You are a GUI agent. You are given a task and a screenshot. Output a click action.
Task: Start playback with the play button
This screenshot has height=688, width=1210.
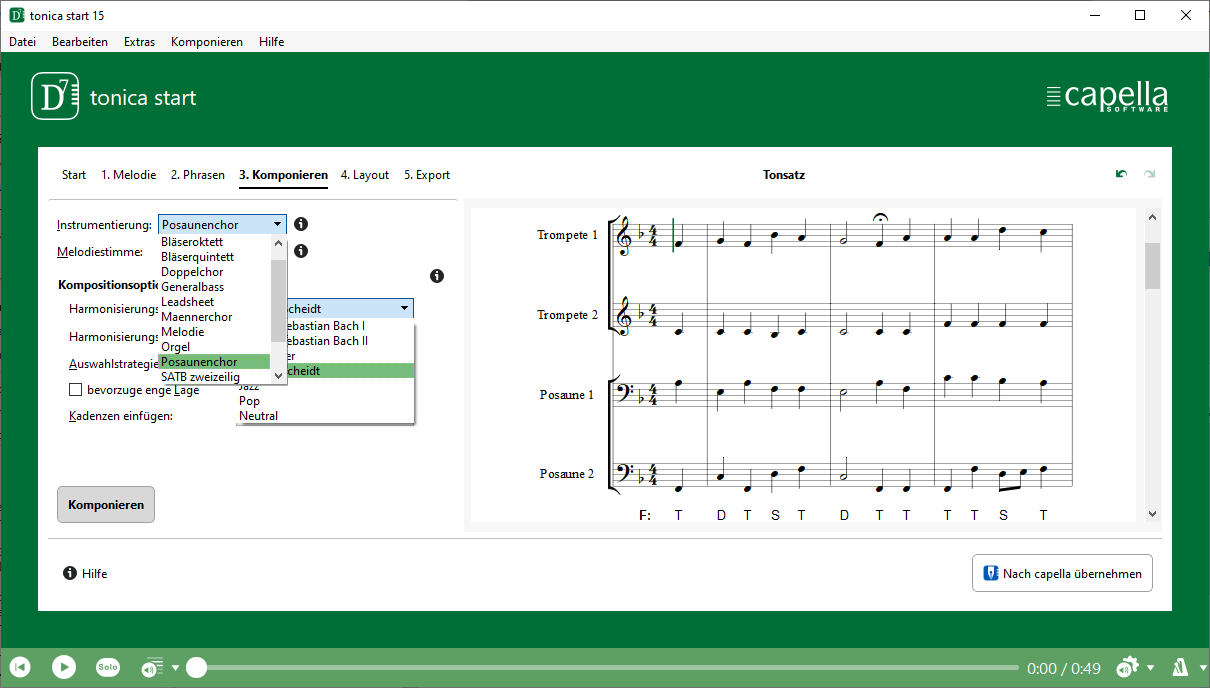pos(64,667)
